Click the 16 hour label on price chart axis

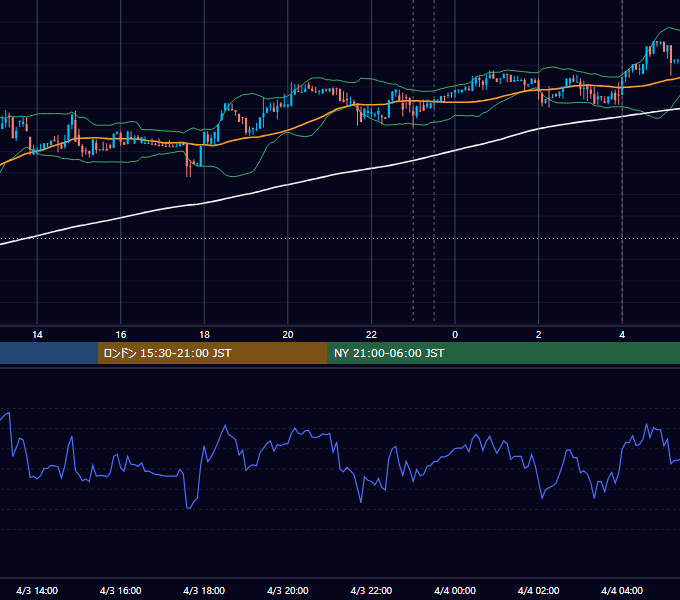[121, 335]
